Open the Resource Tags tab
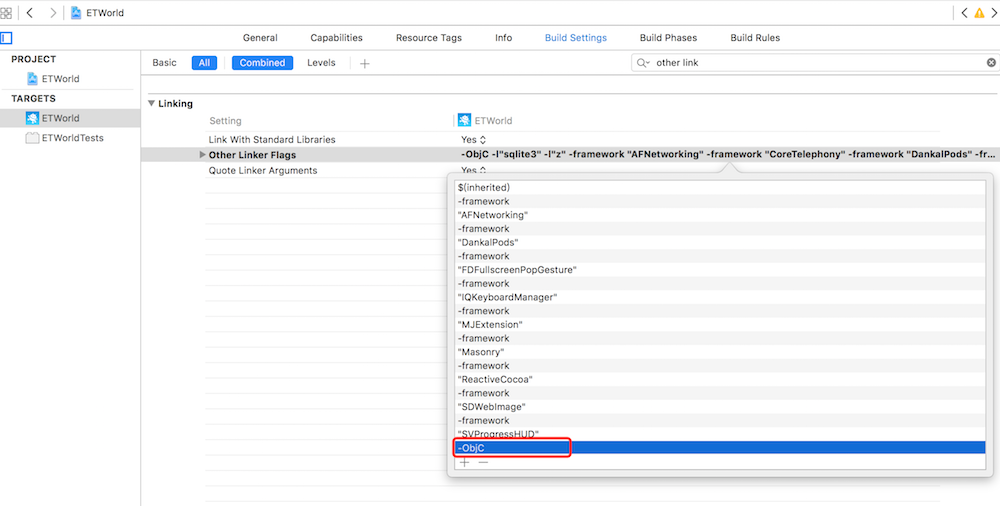The height and width of the screenshot is (506, 1000). (x=429, y=38)
